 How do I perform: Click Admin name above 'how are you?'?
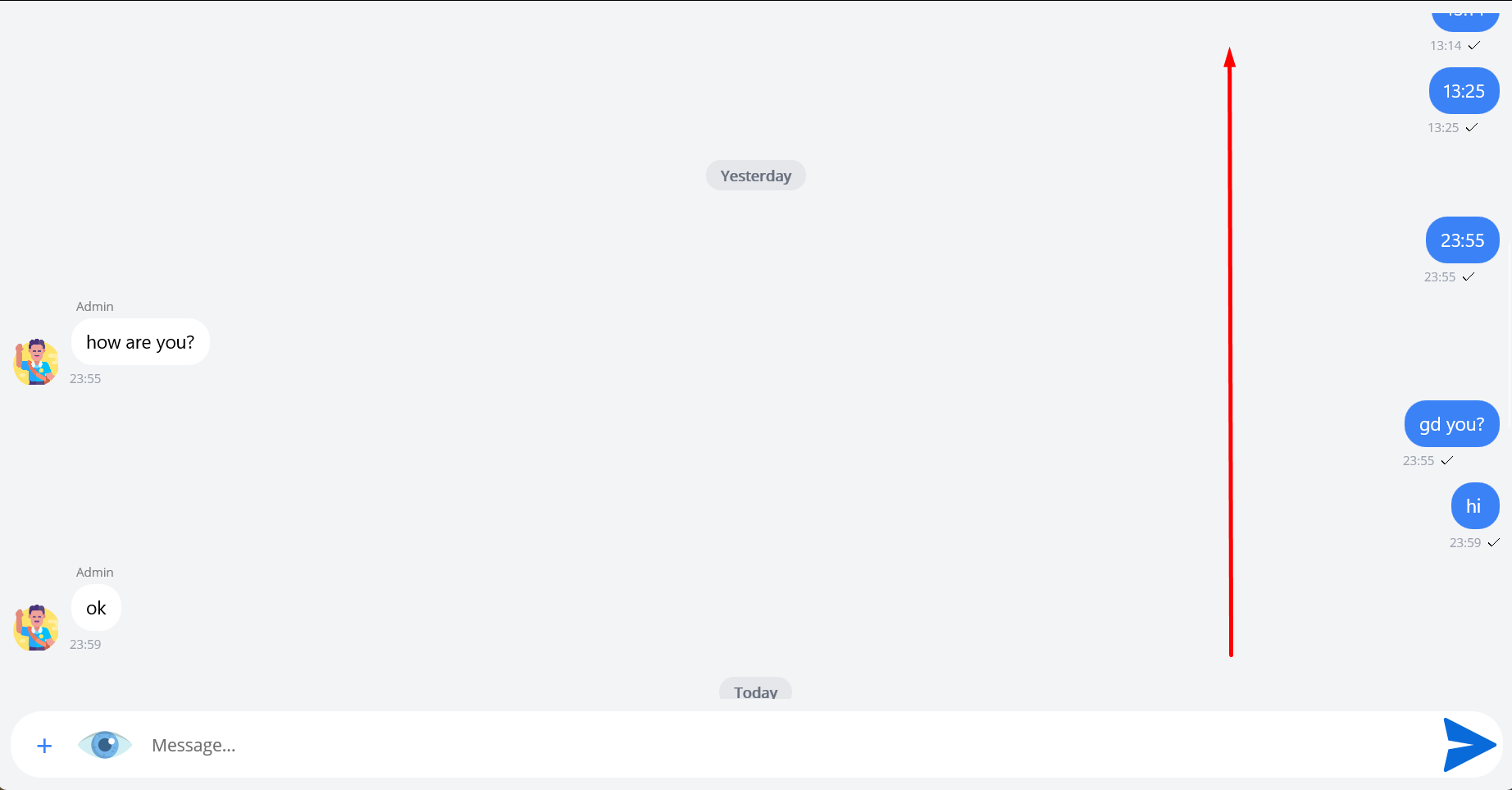point(95,306)
